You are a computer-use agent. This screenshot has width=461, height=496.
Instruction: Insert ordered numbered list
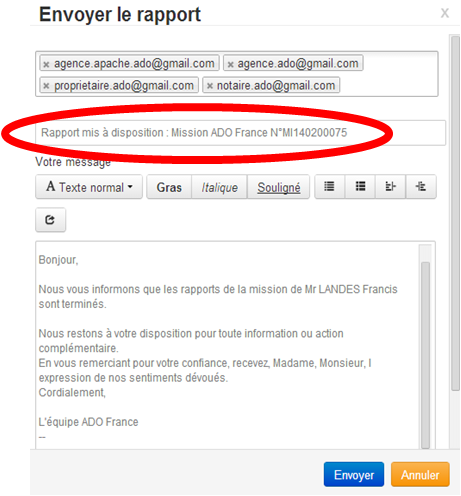click(x=360, y=187)
